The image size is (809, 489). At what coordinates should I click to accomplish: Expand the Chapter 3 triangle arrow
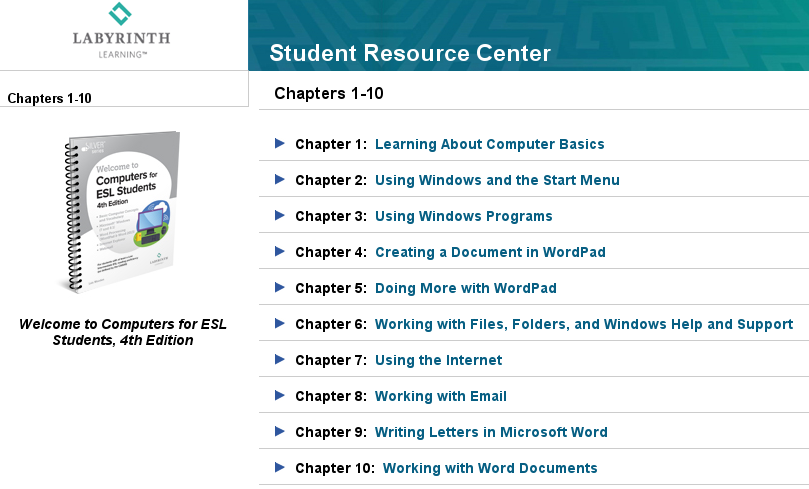pyautogui.click(x=280, y=215)
